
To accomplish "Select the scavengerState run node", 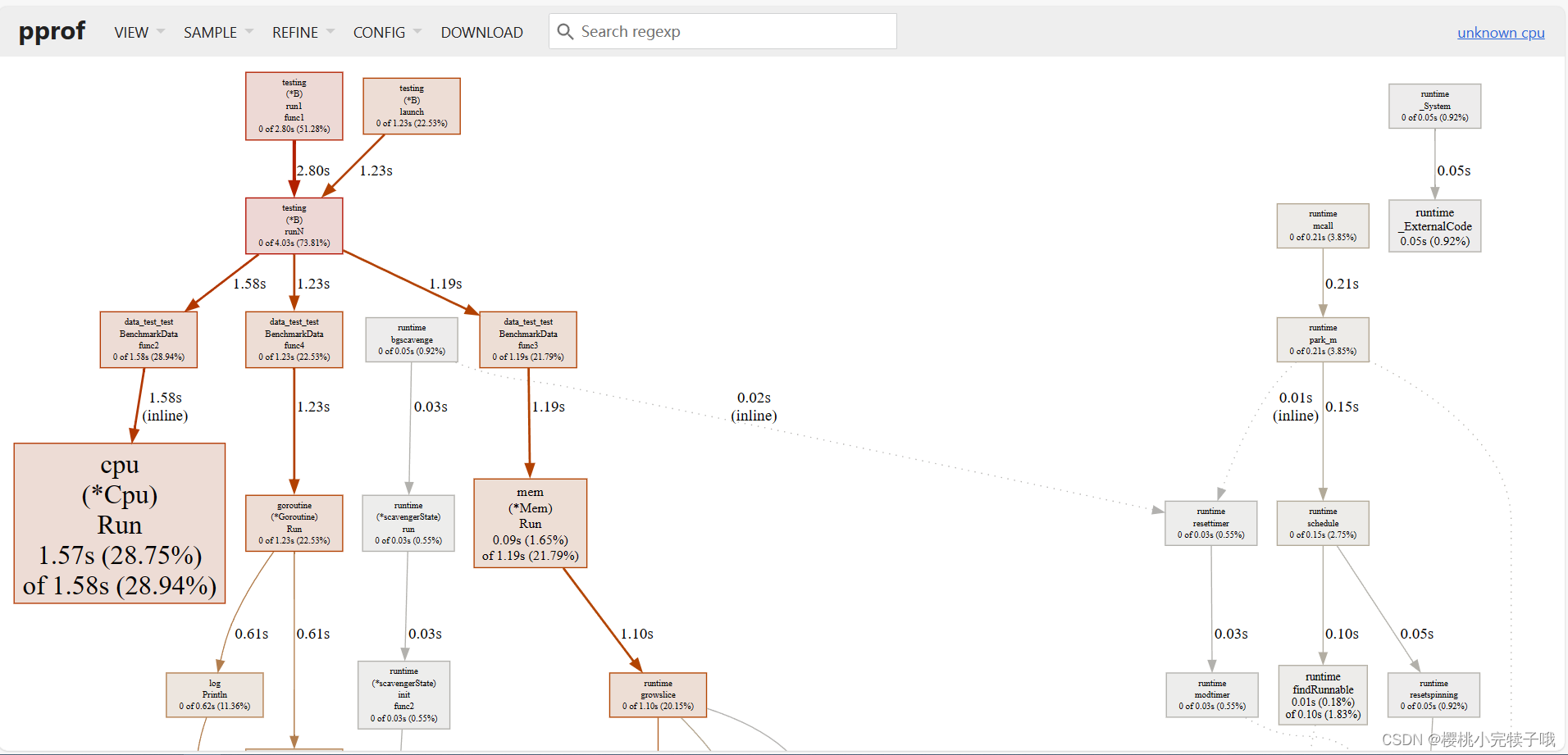I will point(408,523).
